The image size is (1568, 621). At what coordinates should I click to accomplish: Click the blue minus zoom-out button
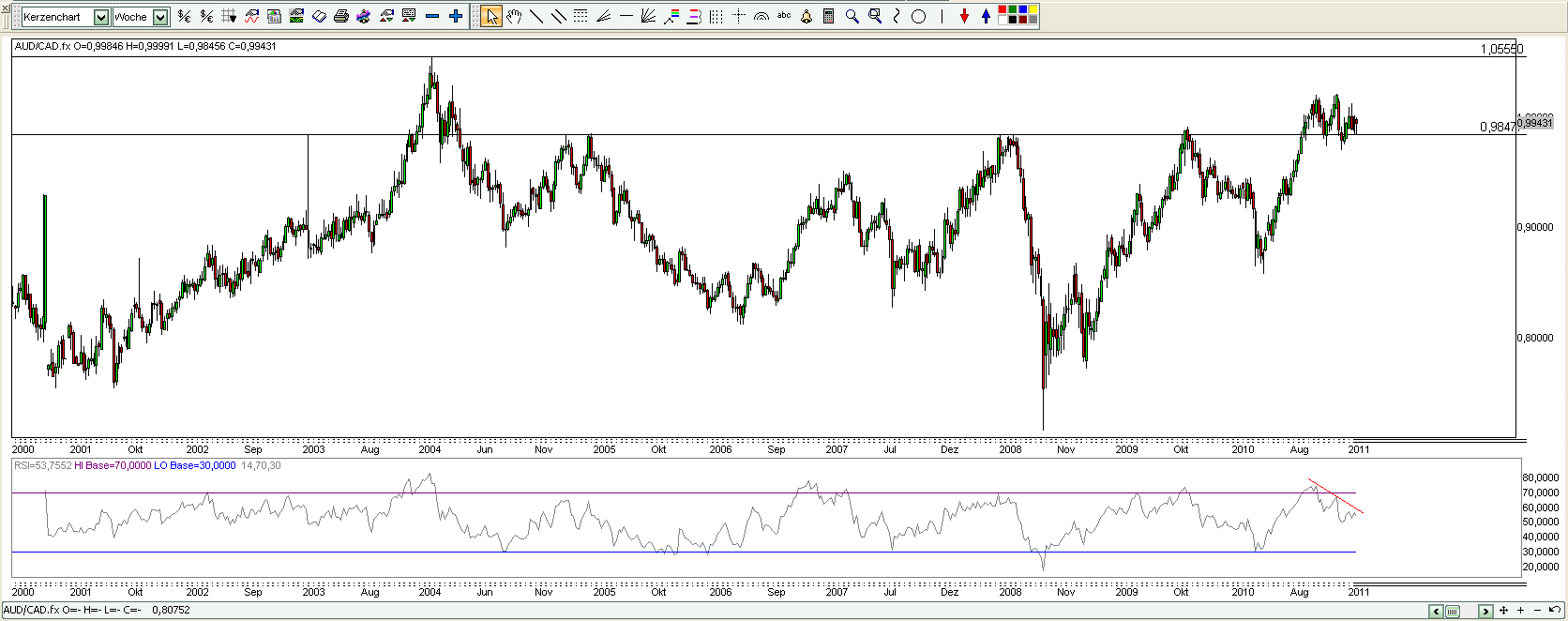[x=432, y=16]
